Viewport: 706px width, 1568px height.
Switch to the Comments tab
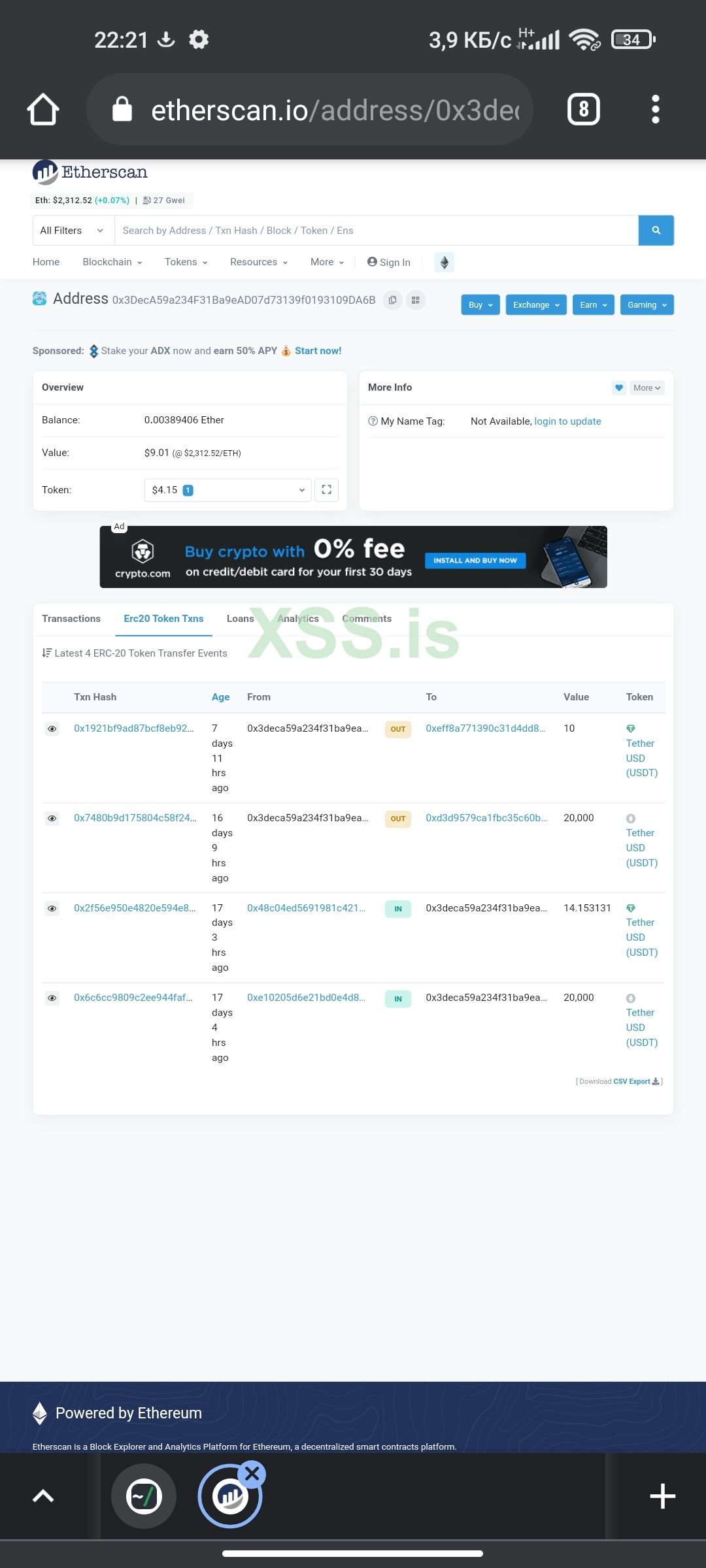pyautogui.click(x=367, y=619)
